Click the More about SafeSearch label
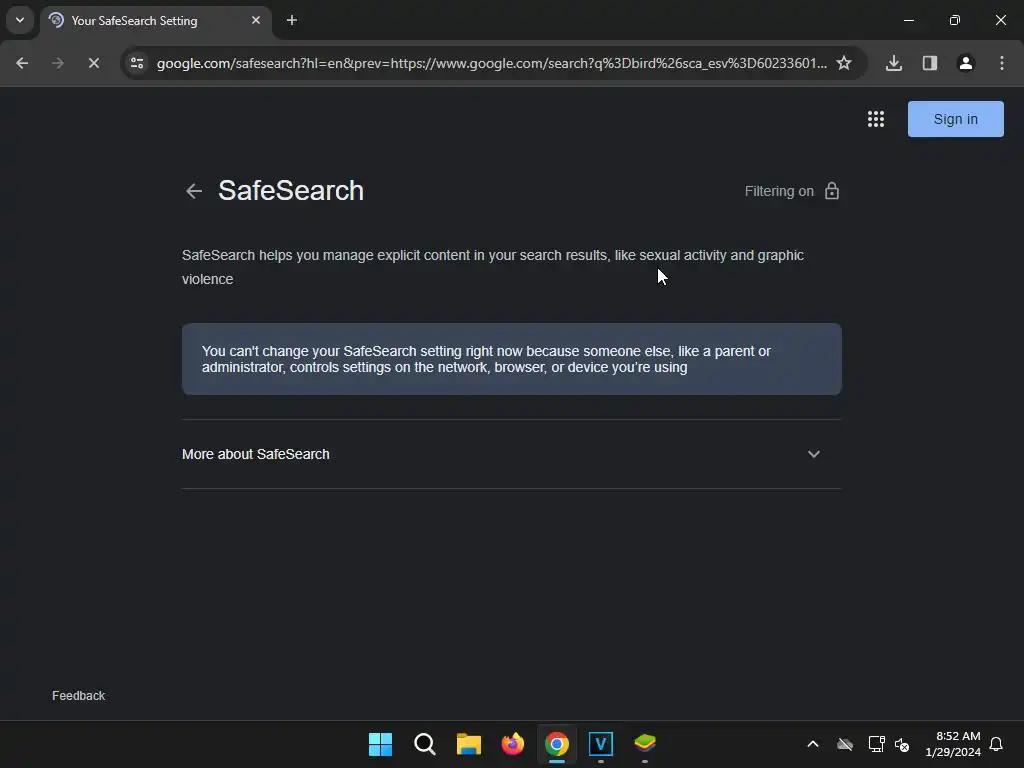 point(255,454)
